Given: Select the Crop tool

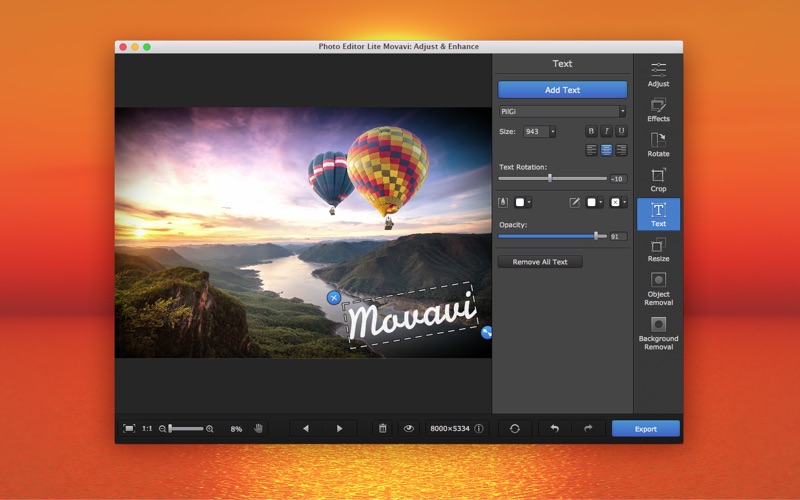Looking at the screenshot, I should tap(658, 180).
